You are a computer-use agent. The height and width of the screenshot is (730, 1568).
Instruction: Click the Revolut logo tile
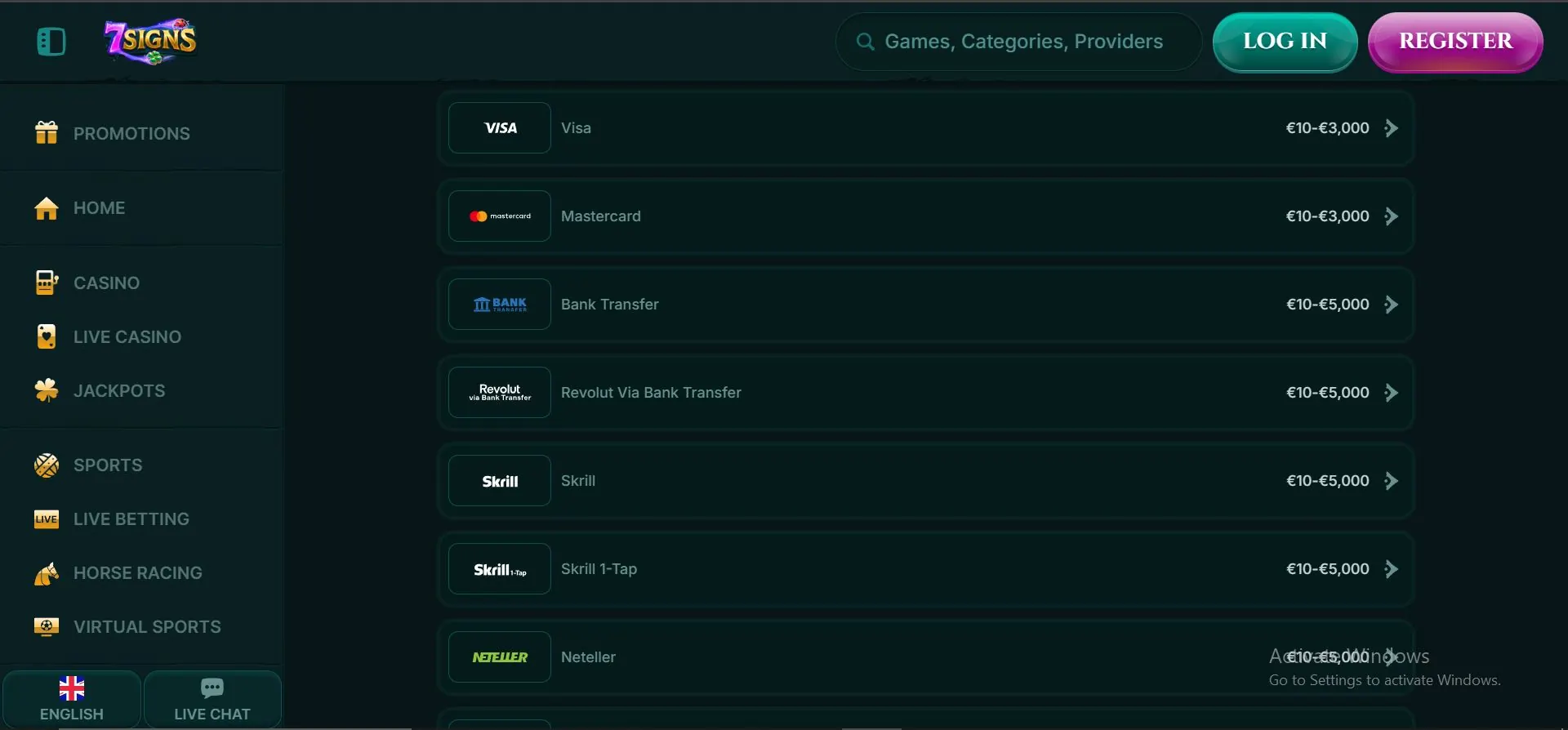(x=500, y=392)
